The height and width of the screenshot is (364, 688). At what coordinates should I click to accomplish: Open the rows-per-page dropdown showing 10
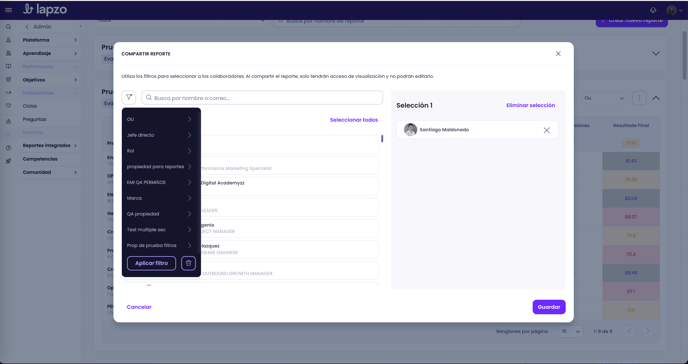[571, 331]
